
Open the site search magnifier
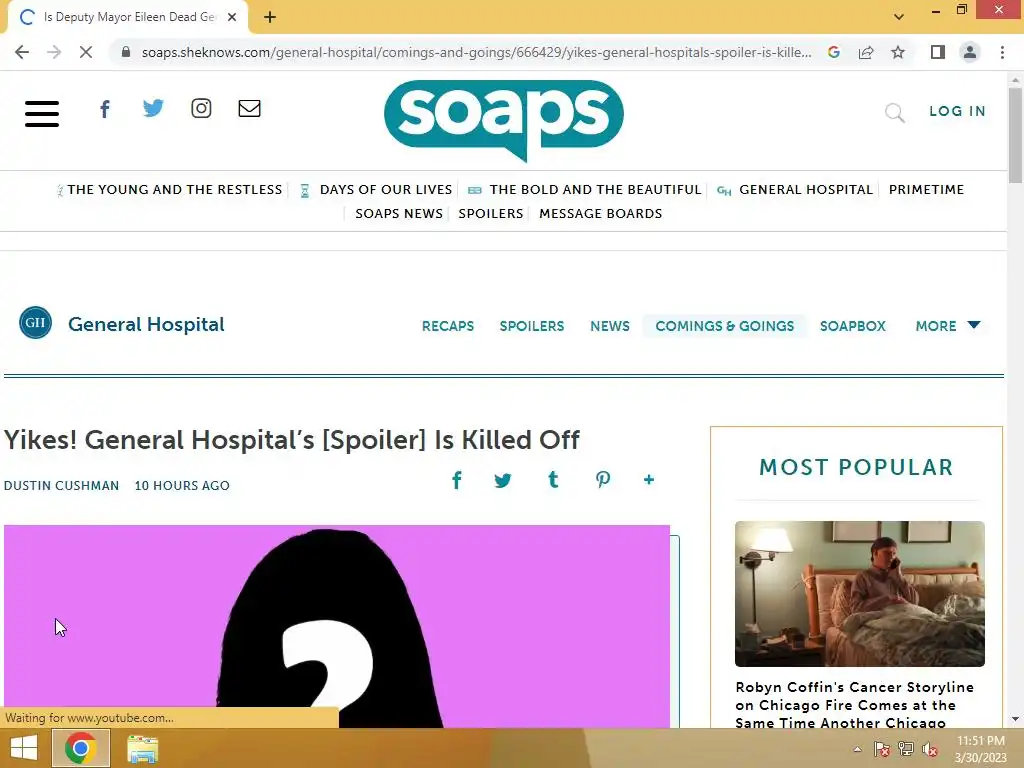(895, 113)
